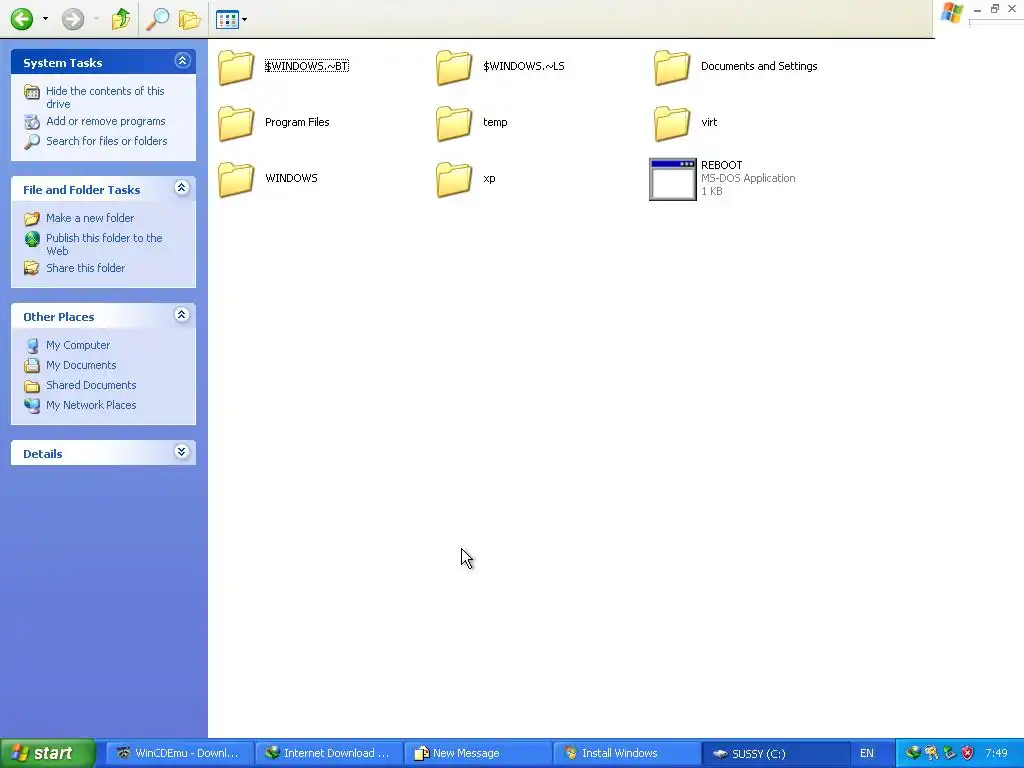Open My Network Places link
The image size is (1024, 768).
point(91,405)
